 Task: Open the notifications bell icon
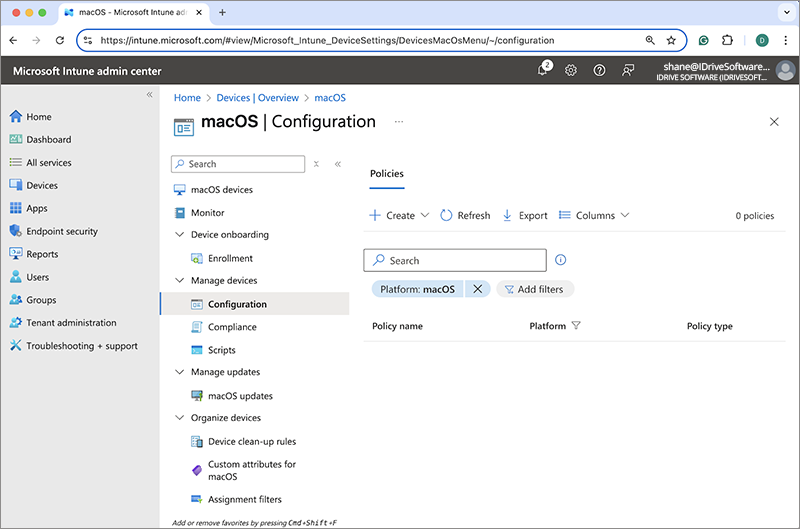click(x=543, y=70)
